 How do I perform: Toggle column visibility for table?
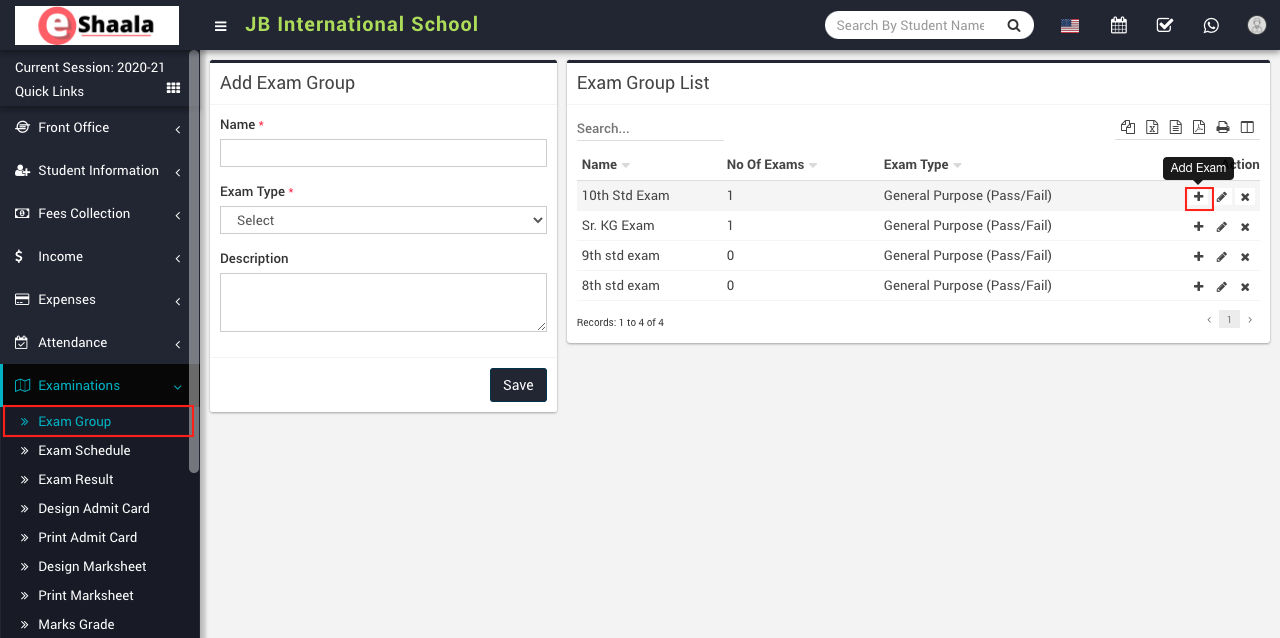[x=1247, y=127]
